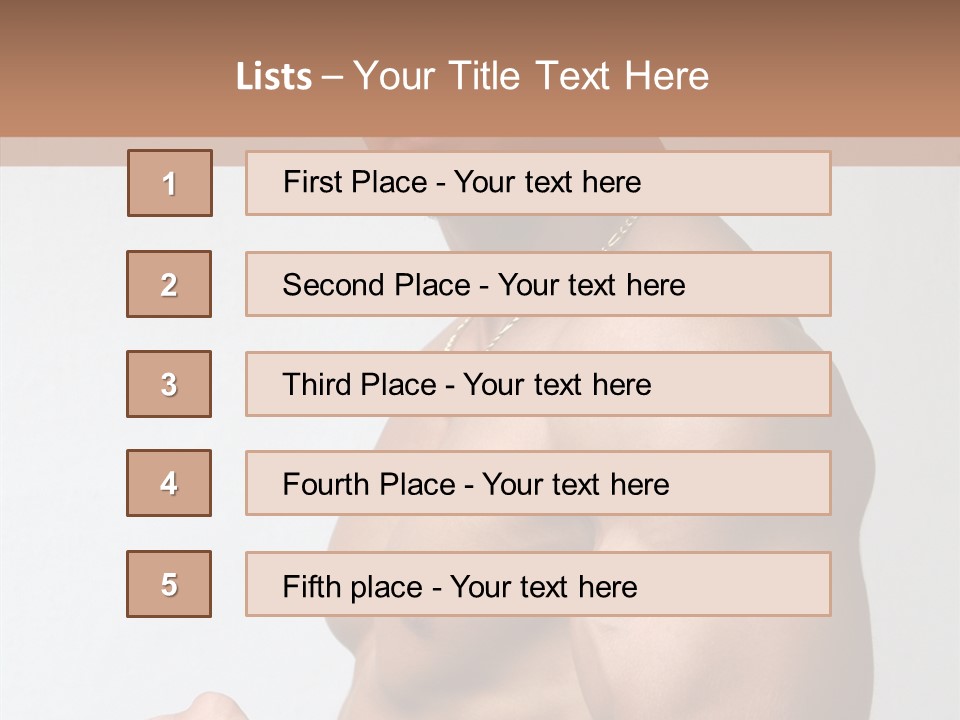Select the number 2 box
Screen dimensions: 960x720
coord(169,284)
